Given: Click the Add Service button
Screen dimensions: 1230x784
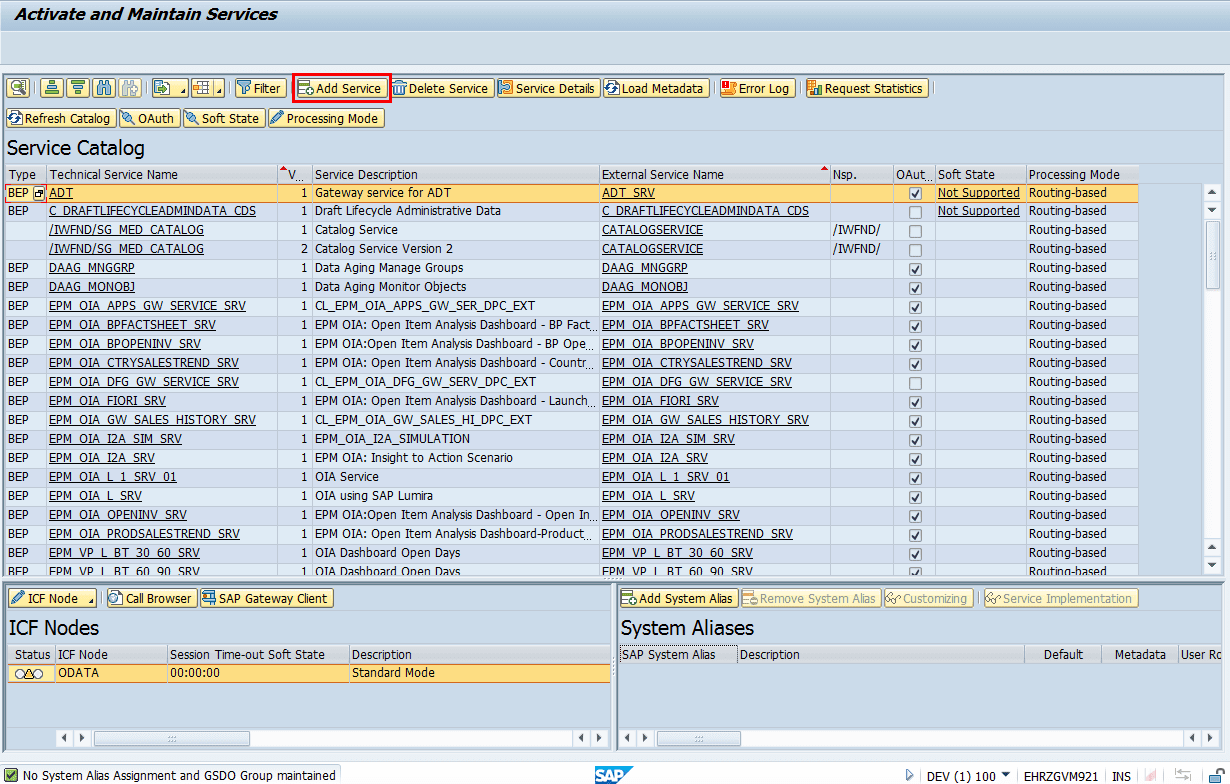Looking at the screenshot, I should pos(340,88).
